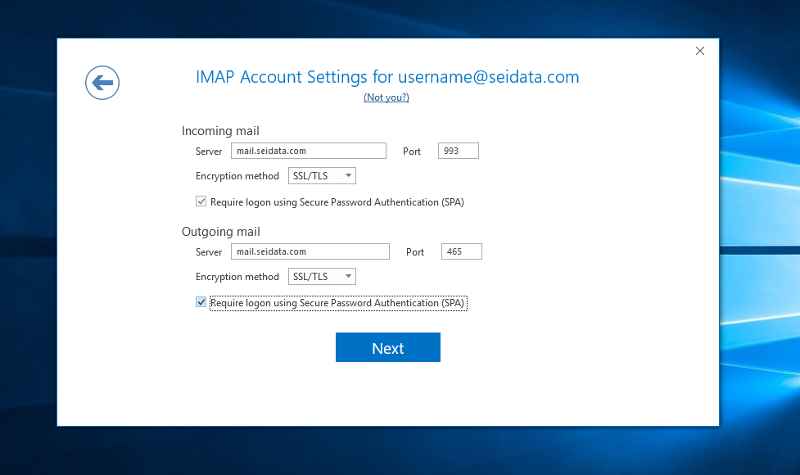Toggle the incoming mail SPA checkbox

pos(201,201)
